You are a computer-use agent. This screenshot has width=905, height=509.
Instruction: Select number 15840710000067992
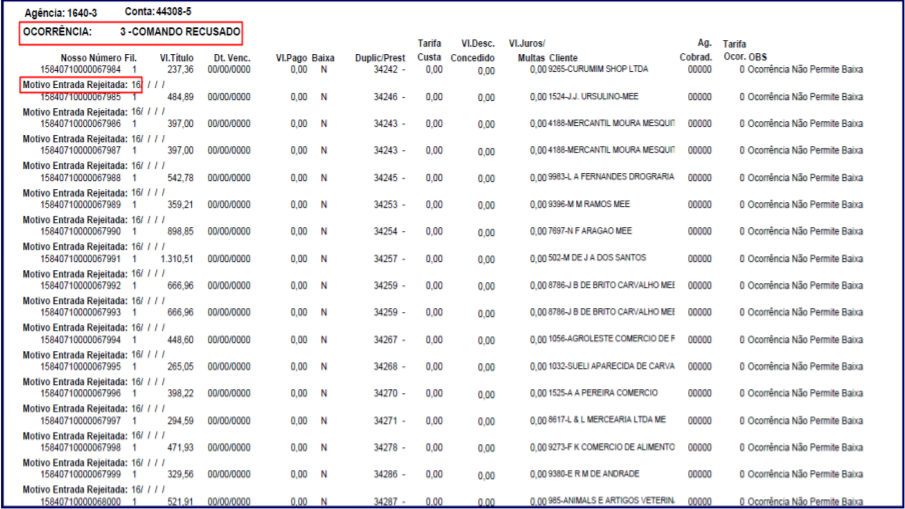tap(81, 286)
